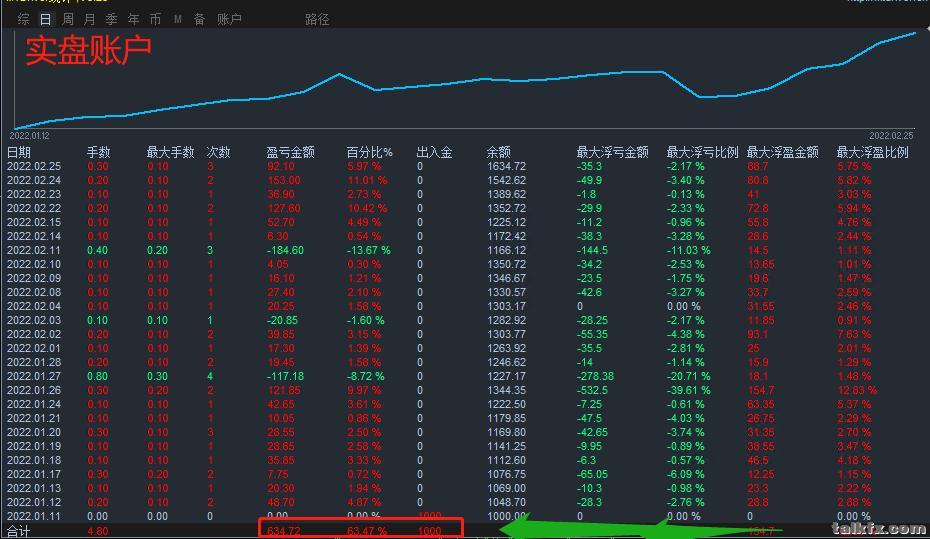
Task: Click total lots value 4.80
Action: pos(97,531)
